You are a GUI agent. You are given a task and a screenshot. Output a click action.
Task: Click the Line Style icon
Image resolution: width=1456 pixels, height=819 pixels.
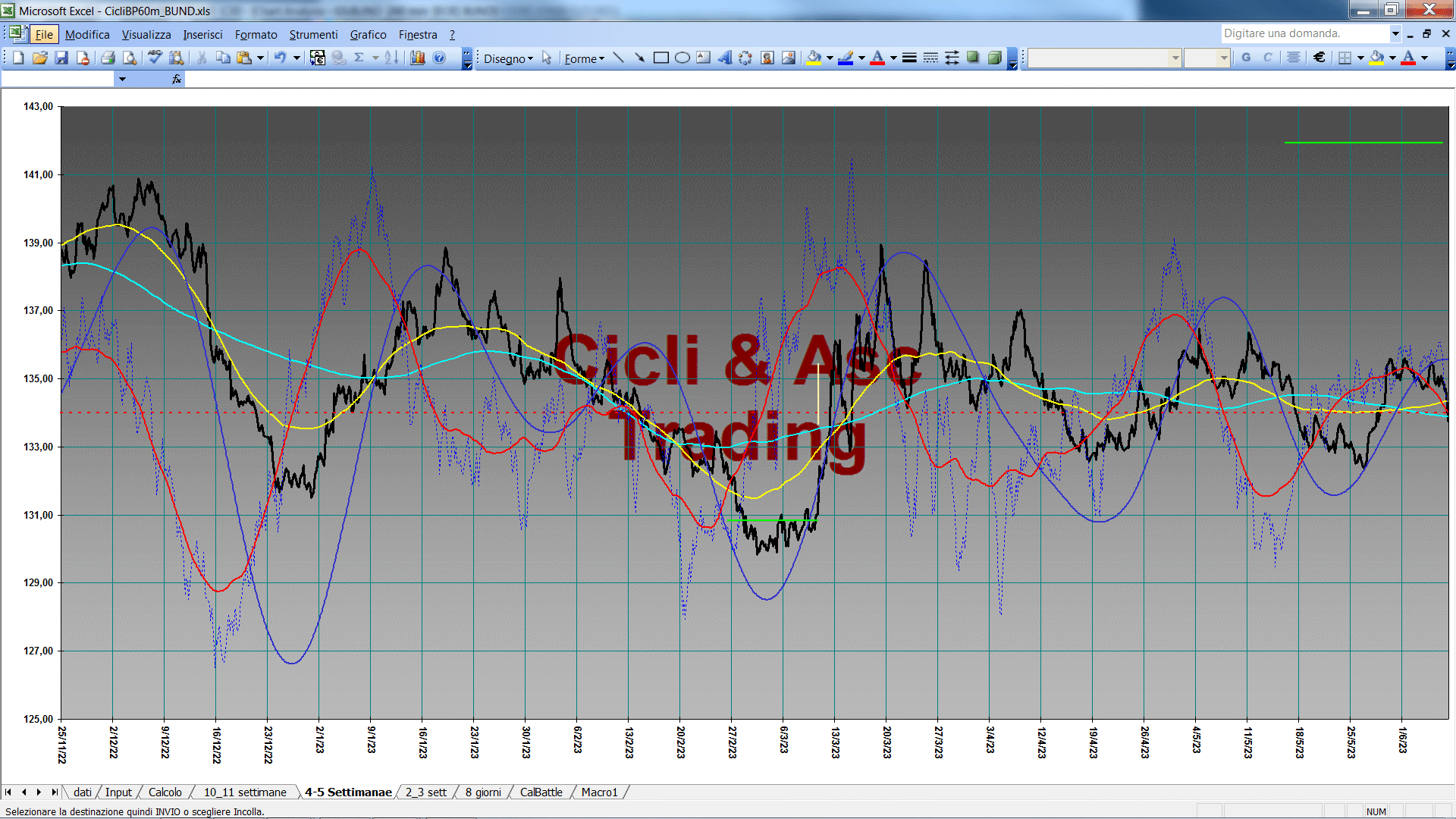tap(909, 58)
